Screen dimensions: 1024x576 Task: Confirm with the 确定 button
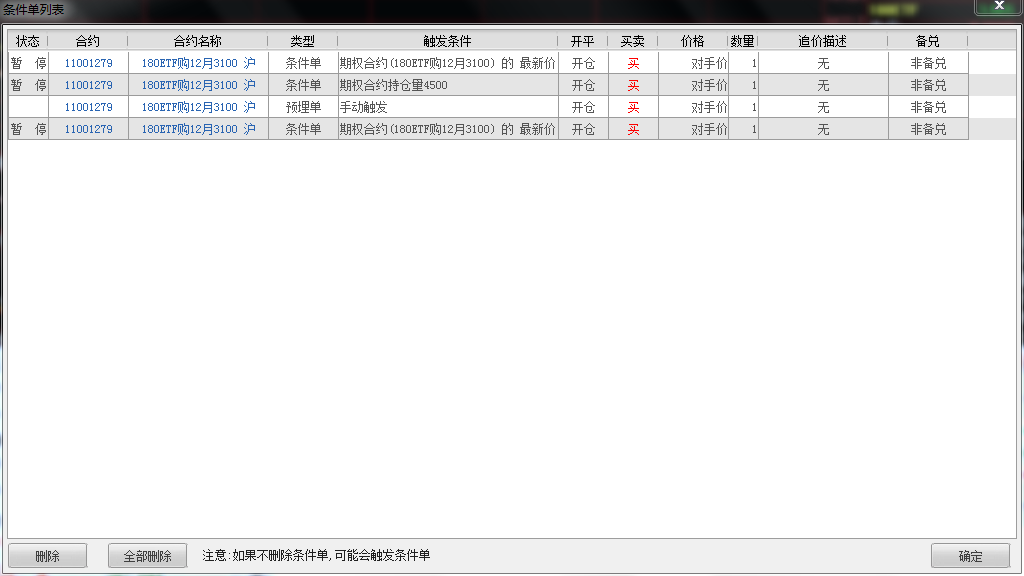968,555
